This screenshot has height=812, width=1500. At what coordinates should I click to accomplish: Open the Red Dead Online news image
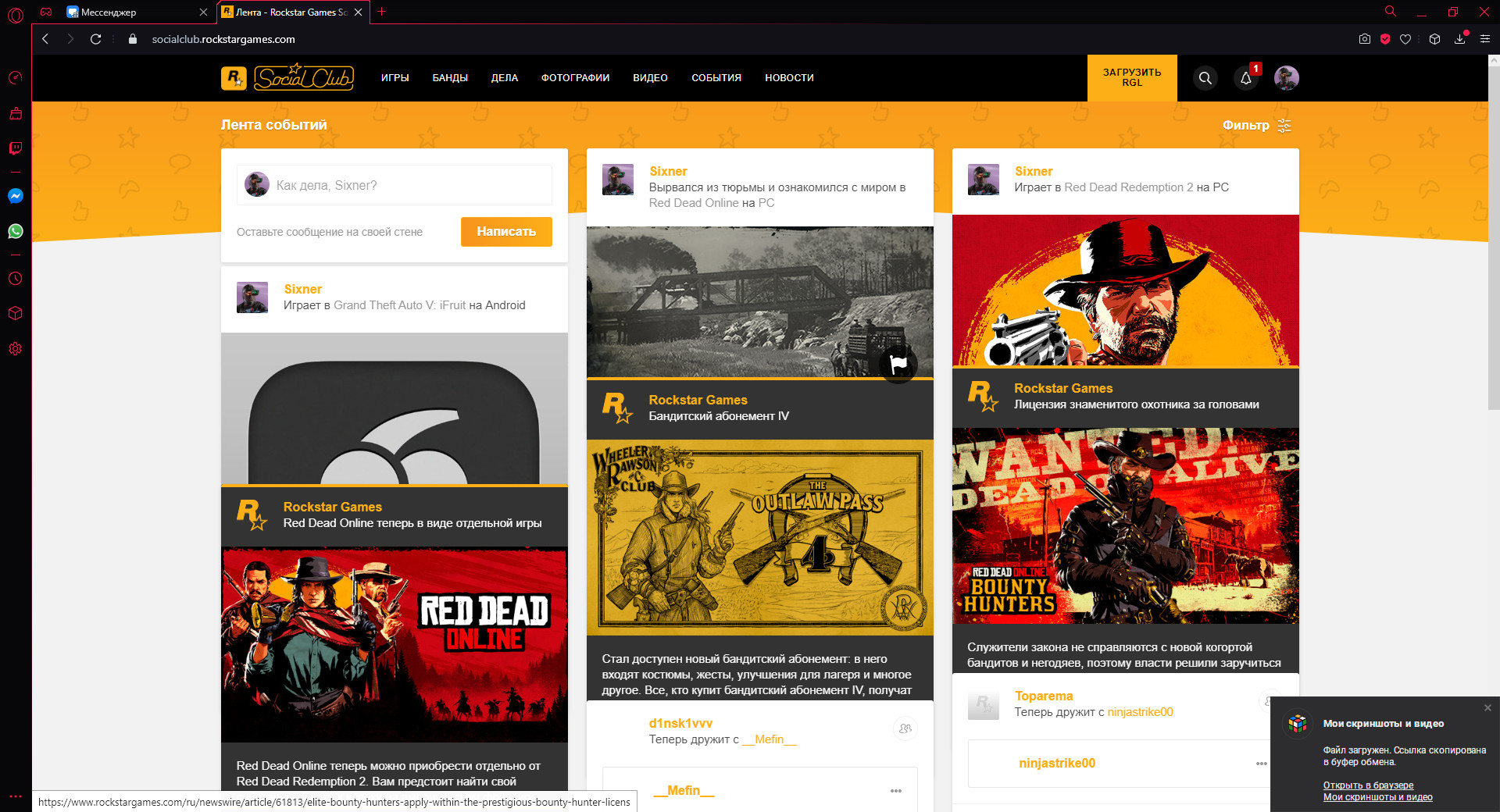[x=395, y=645]
